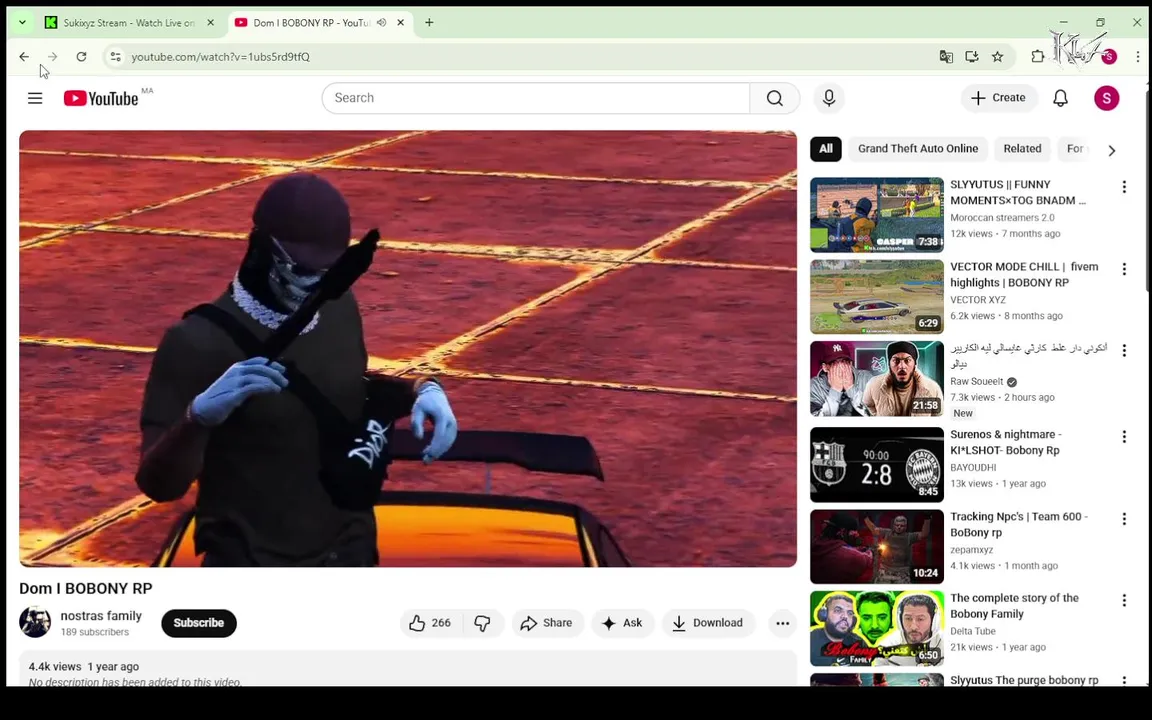This screenshot has width=1152, height=720.
Task: View site information icon in address bar
Action: point(115,57)
